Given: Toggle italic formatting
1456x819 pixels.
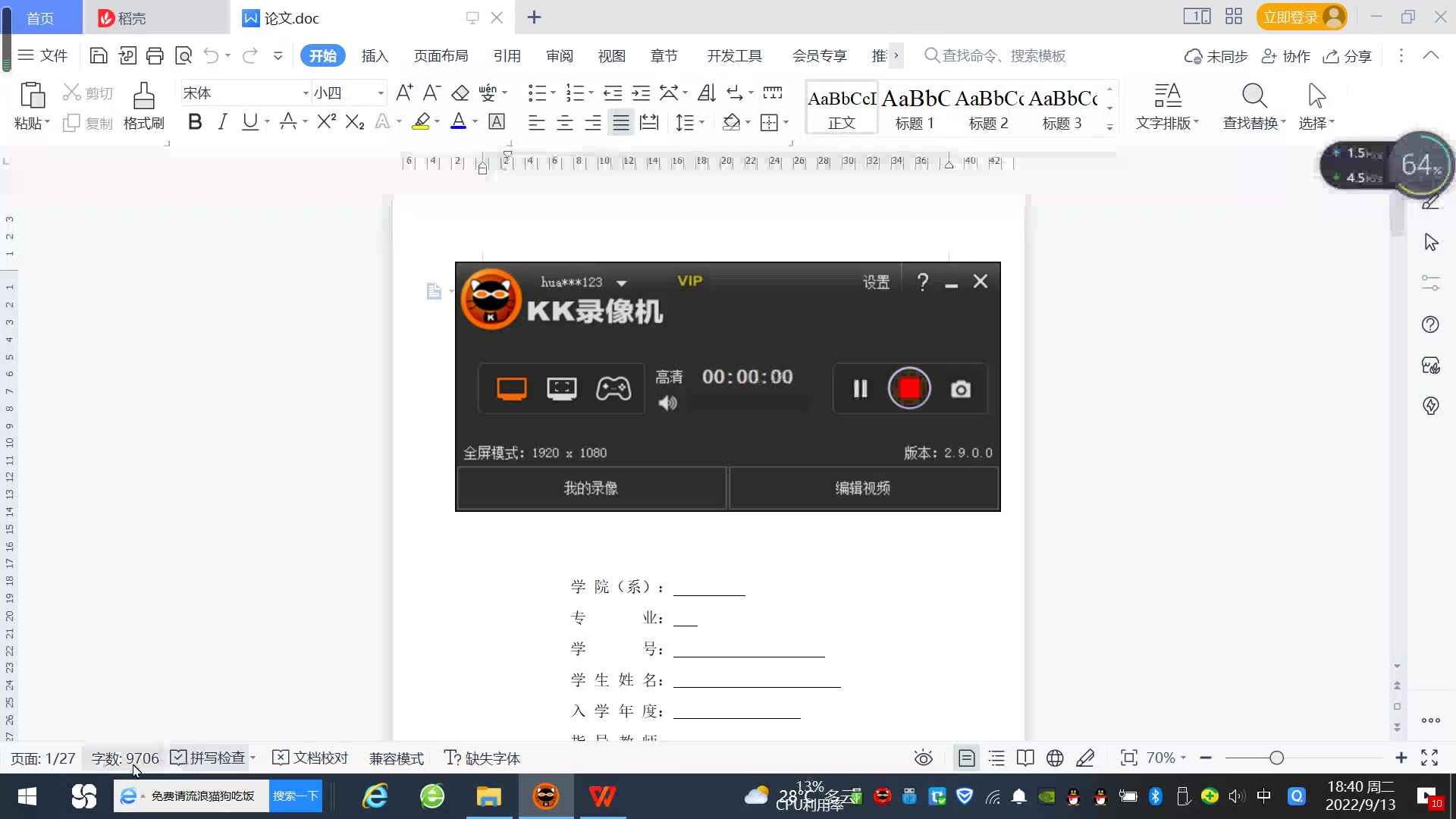Looking at the screenshot, I should (222, 121).
